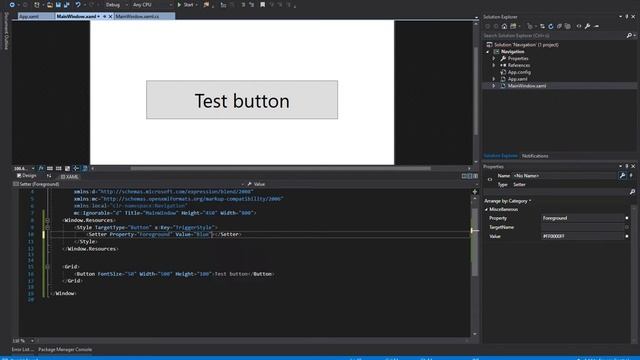640x360 pixels.
Task: Click the Navigate Backward toolbar icon
Action: coord(12,5)
